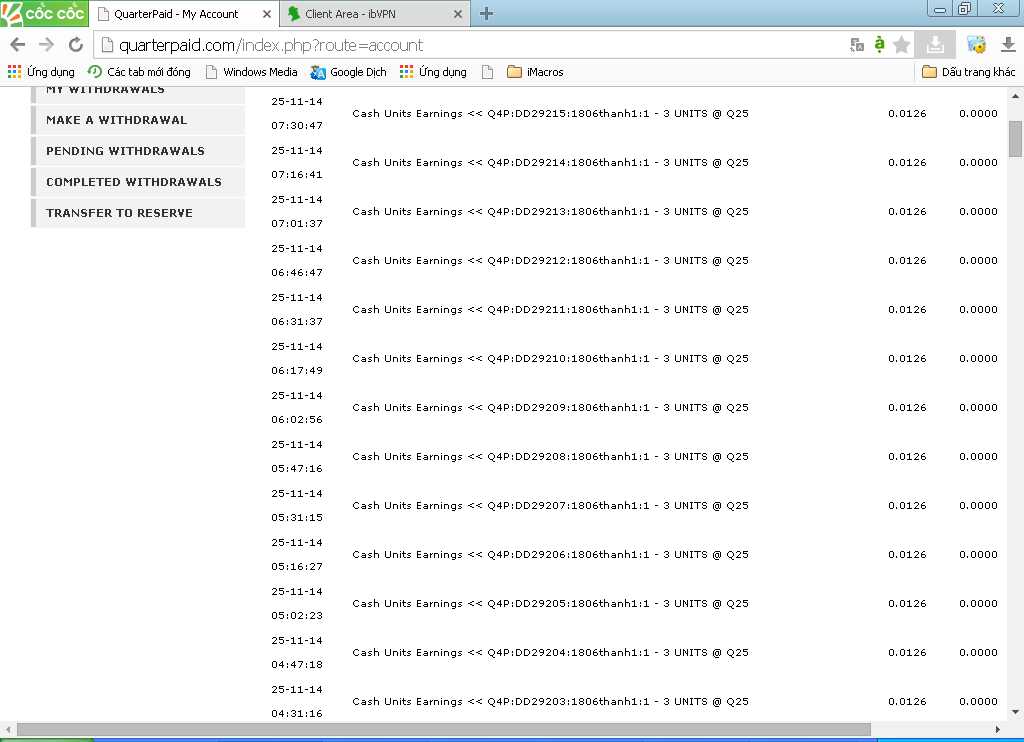
Task: Click the 0.0126 amount in DD29203 row
Action: 907,702
